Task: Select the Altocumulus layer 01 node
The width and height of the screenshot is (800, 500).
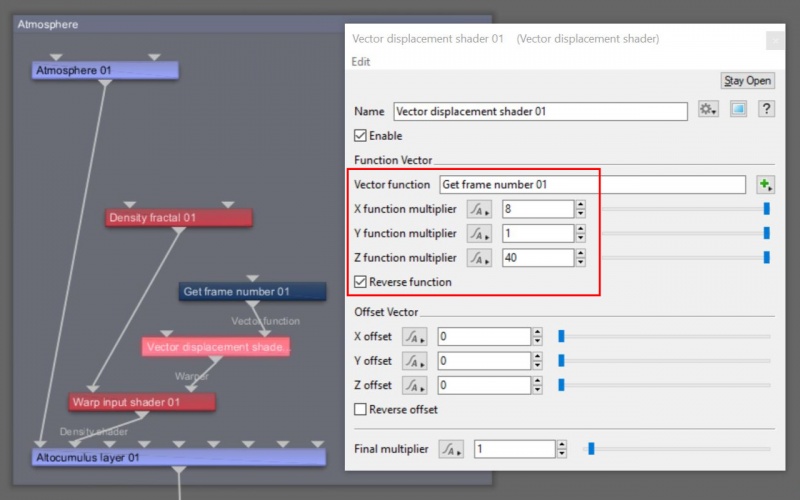Action: (x=179, y=457)
